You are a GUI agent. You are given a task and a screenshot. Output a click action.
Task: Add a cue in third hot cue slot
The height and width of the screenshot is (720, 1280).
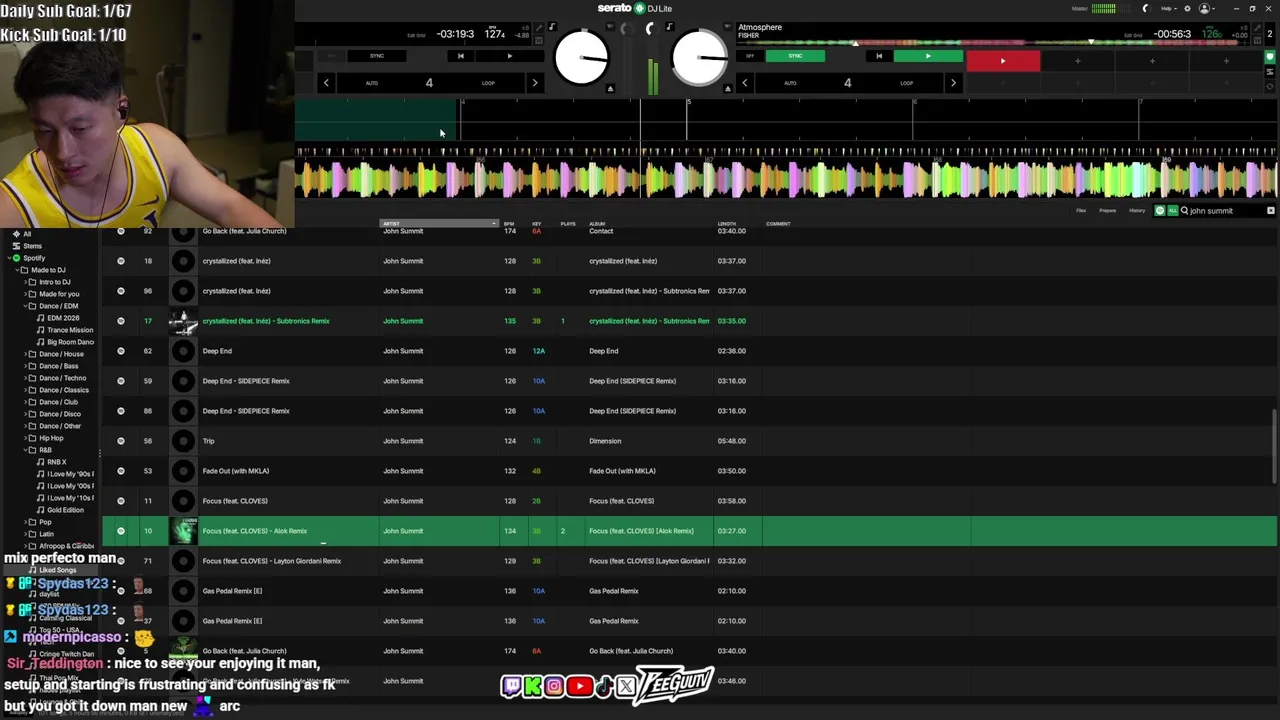[x=1152, y=61]
